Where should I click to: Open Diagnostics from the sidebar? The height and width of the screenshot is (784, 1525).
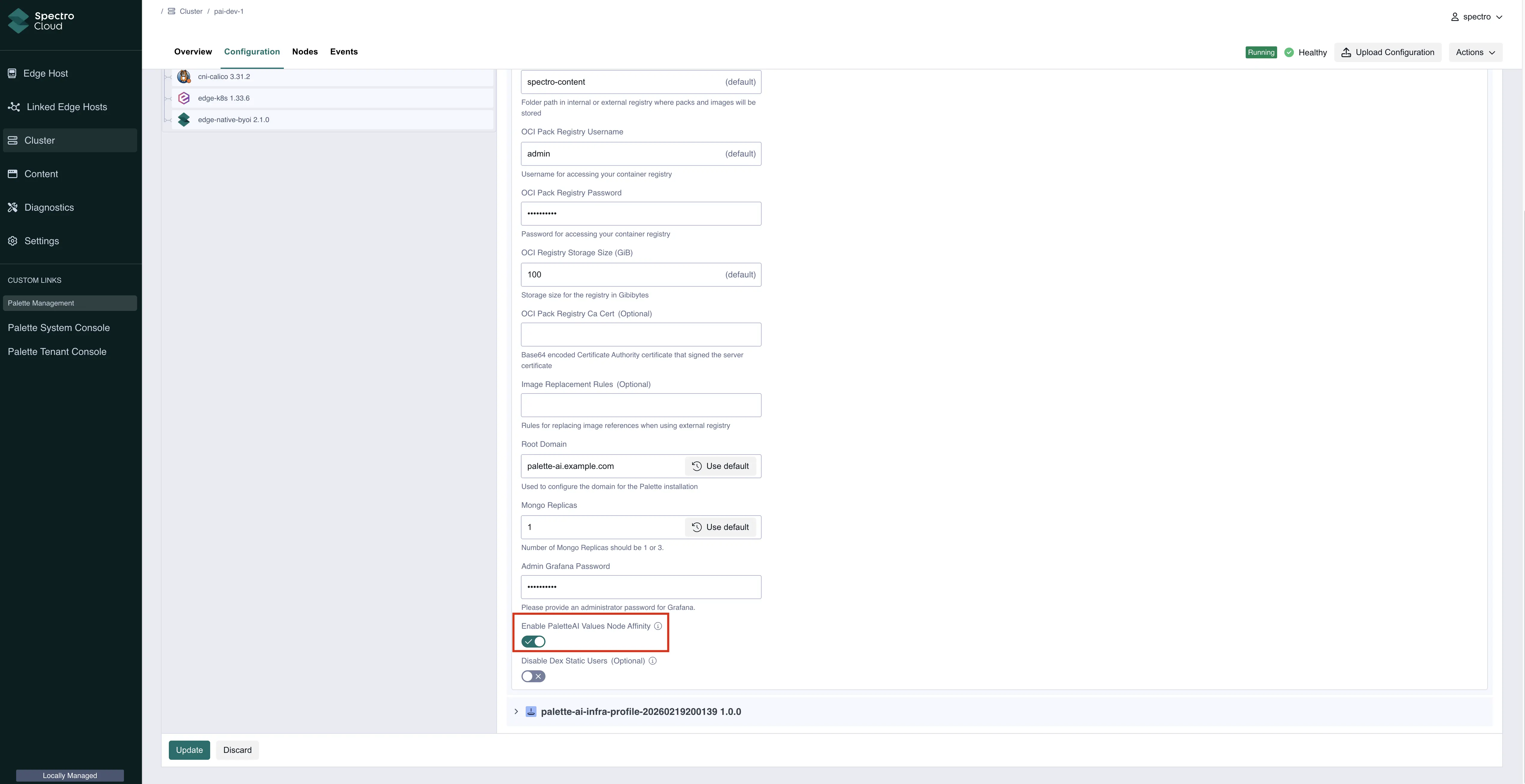tap(48, 207)
